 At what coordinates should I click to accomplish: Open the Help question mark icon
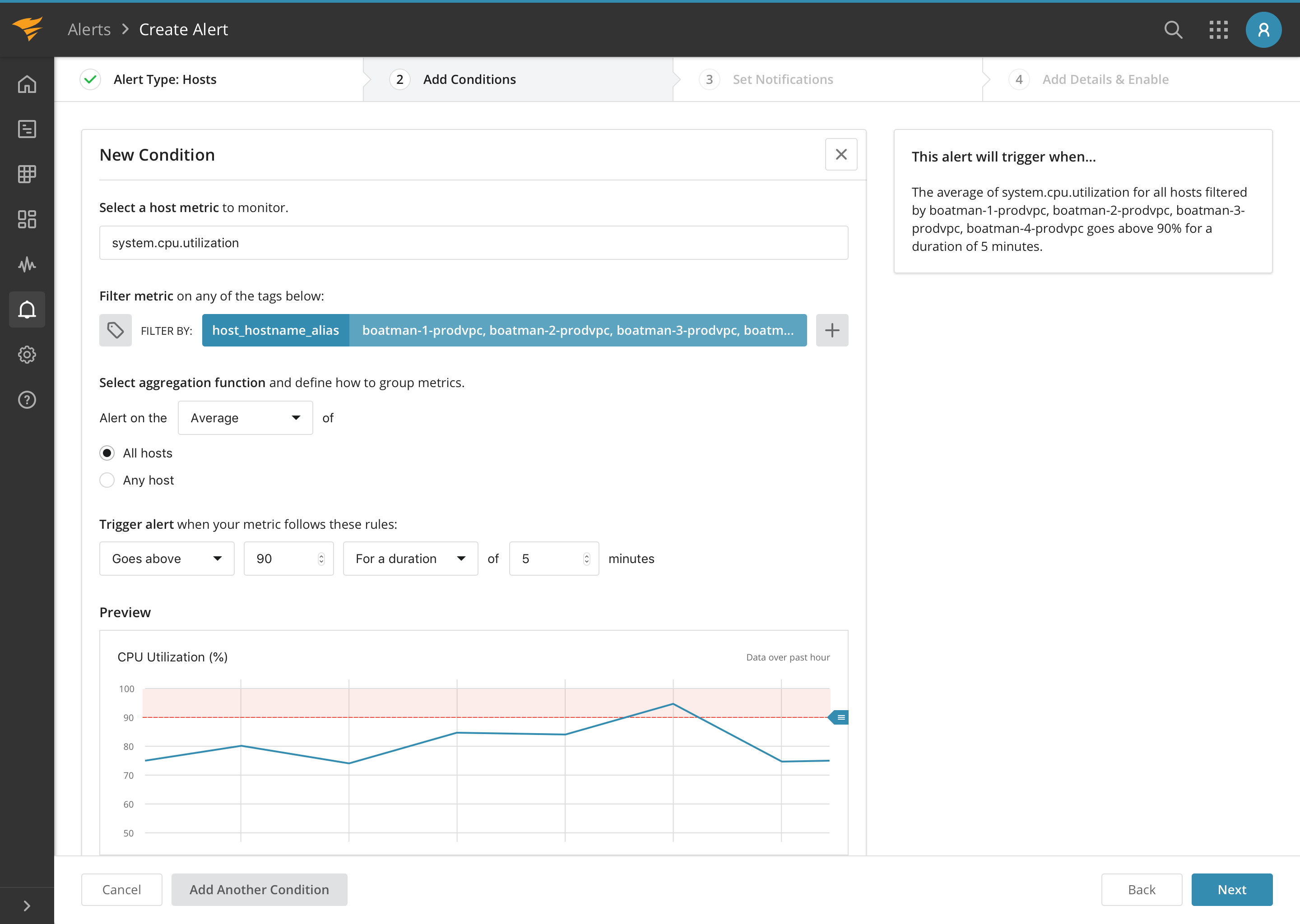(x=27, y=400)
